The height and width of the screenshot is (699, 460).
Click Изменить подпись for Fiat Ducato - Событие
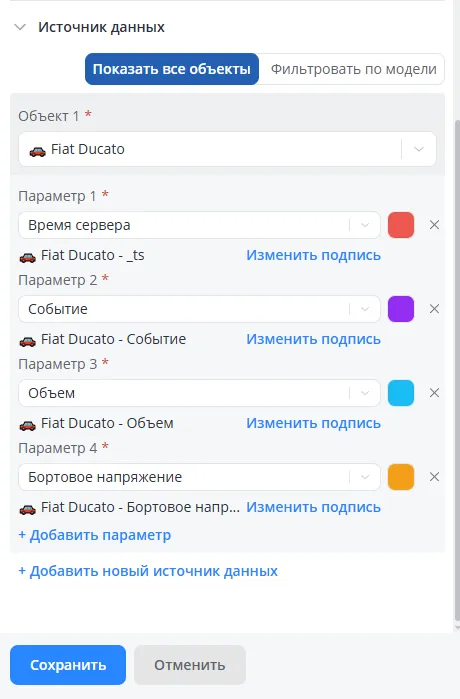click(x=313, y=339)
